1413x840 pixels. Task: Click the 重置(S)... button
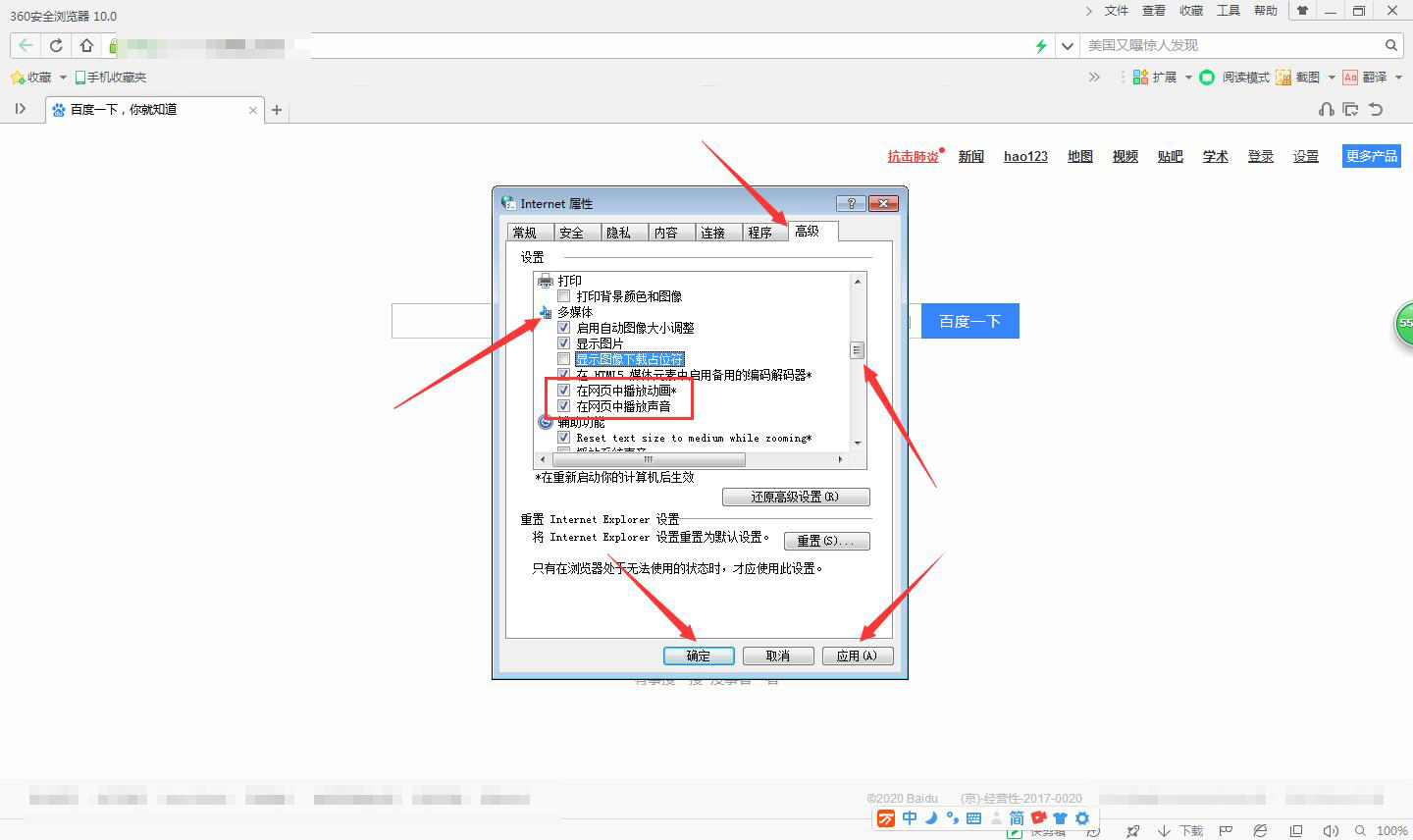coord(826,541)
